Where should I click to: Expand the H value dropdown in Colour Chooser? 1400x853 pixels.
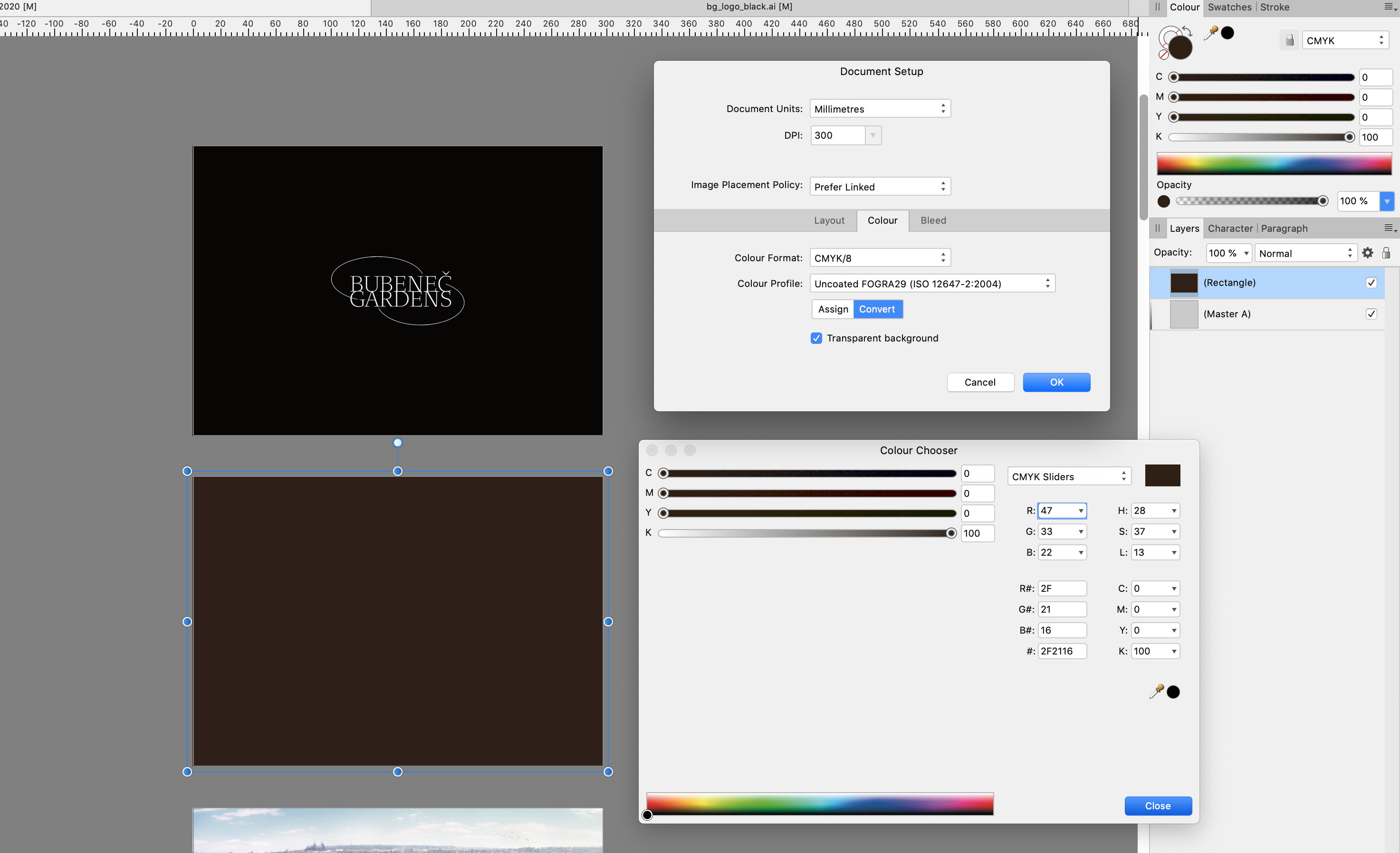pyautogui.click(x=1174, y=511)
